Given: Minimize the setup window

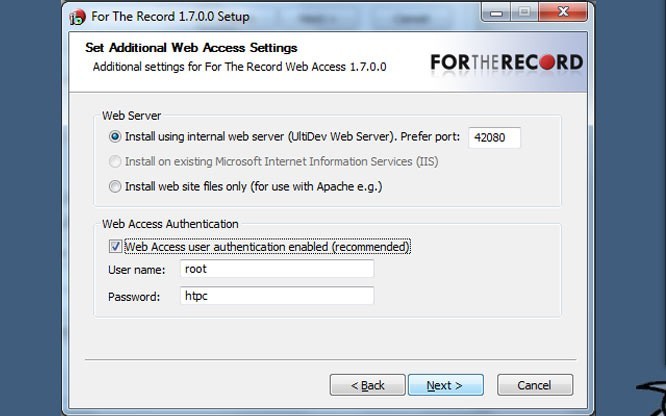Looking at the screenshot, I should pos(498,14).
